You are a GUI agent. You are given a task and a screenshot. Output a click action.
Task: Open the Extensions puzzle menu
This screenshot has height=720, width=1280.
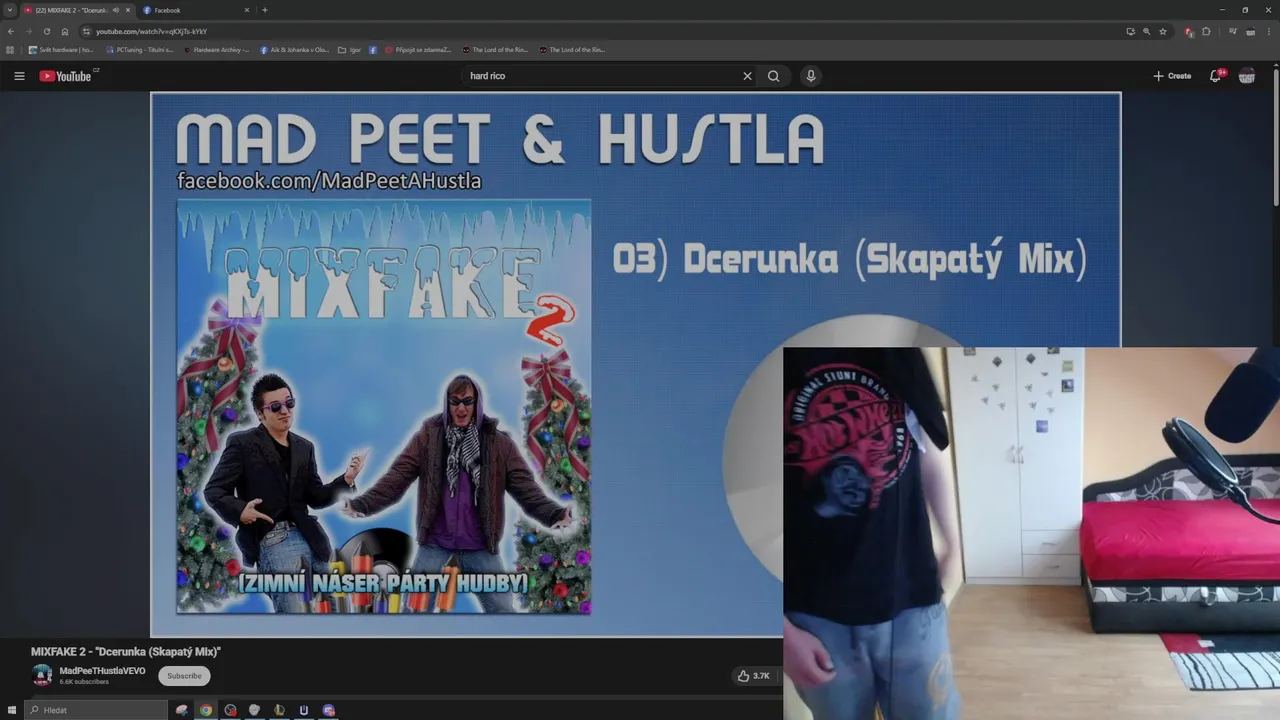[x=1206, y=31]
